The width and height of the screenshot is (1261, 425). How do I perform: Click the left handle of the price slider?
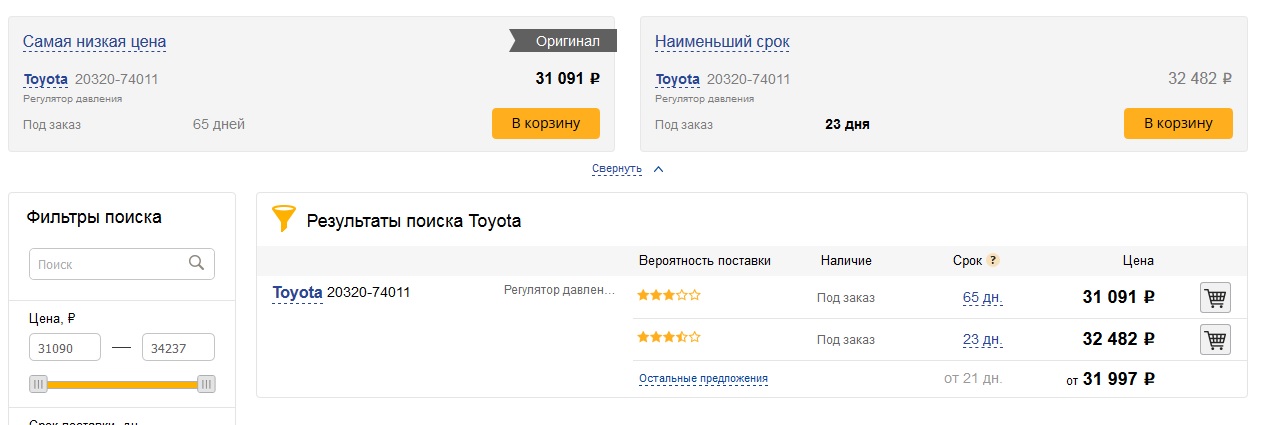click(39, 384)
